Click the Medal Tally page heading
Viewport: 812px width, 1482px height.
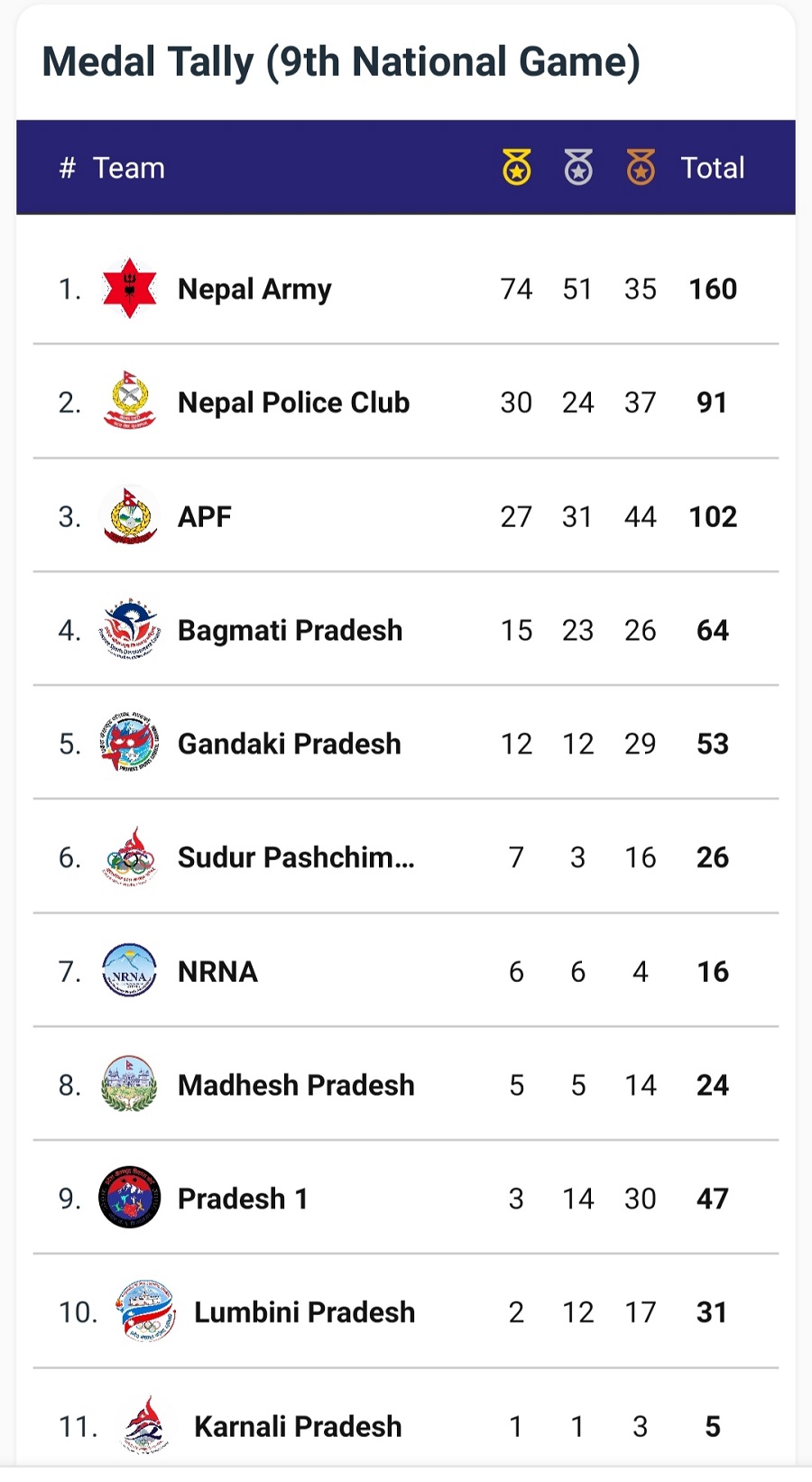click(341, 62)
